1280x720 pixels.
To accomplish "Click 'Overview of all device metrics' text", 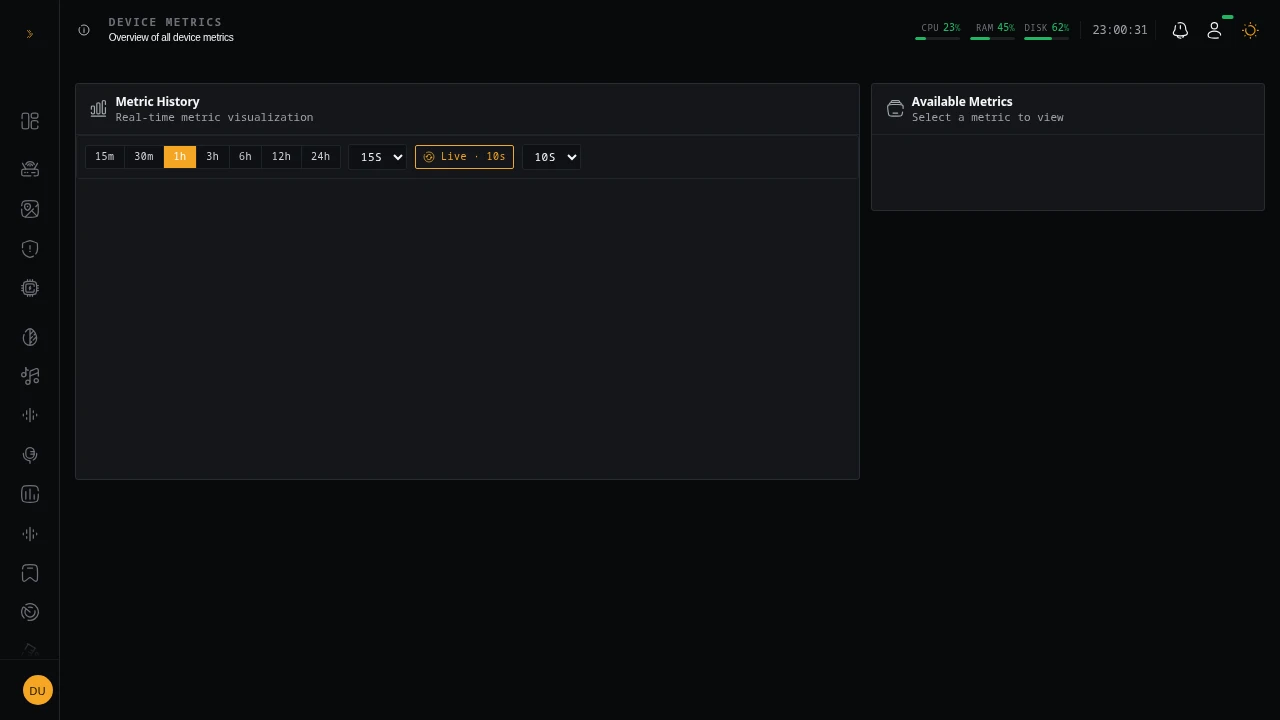I will [171, 38].
